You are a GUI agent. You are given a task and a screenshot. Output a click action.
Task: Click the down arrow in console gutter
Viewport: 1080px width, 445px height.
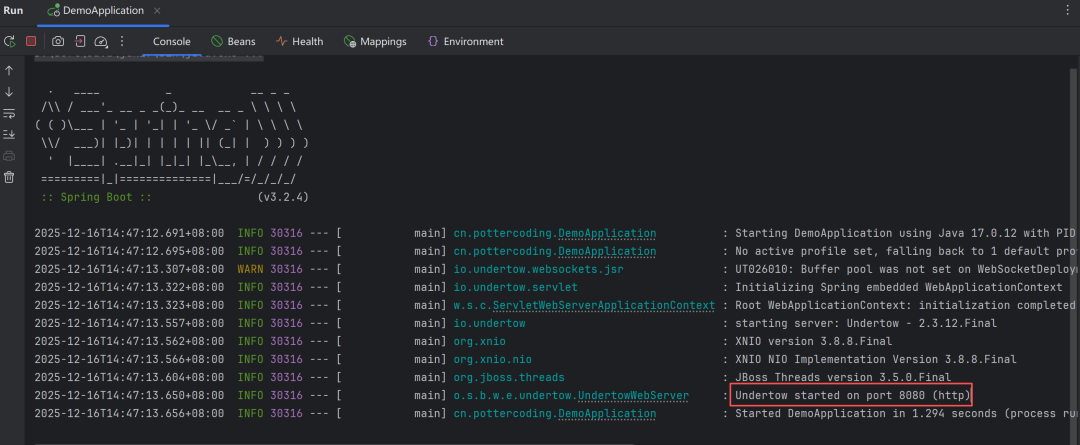(9, 92)
